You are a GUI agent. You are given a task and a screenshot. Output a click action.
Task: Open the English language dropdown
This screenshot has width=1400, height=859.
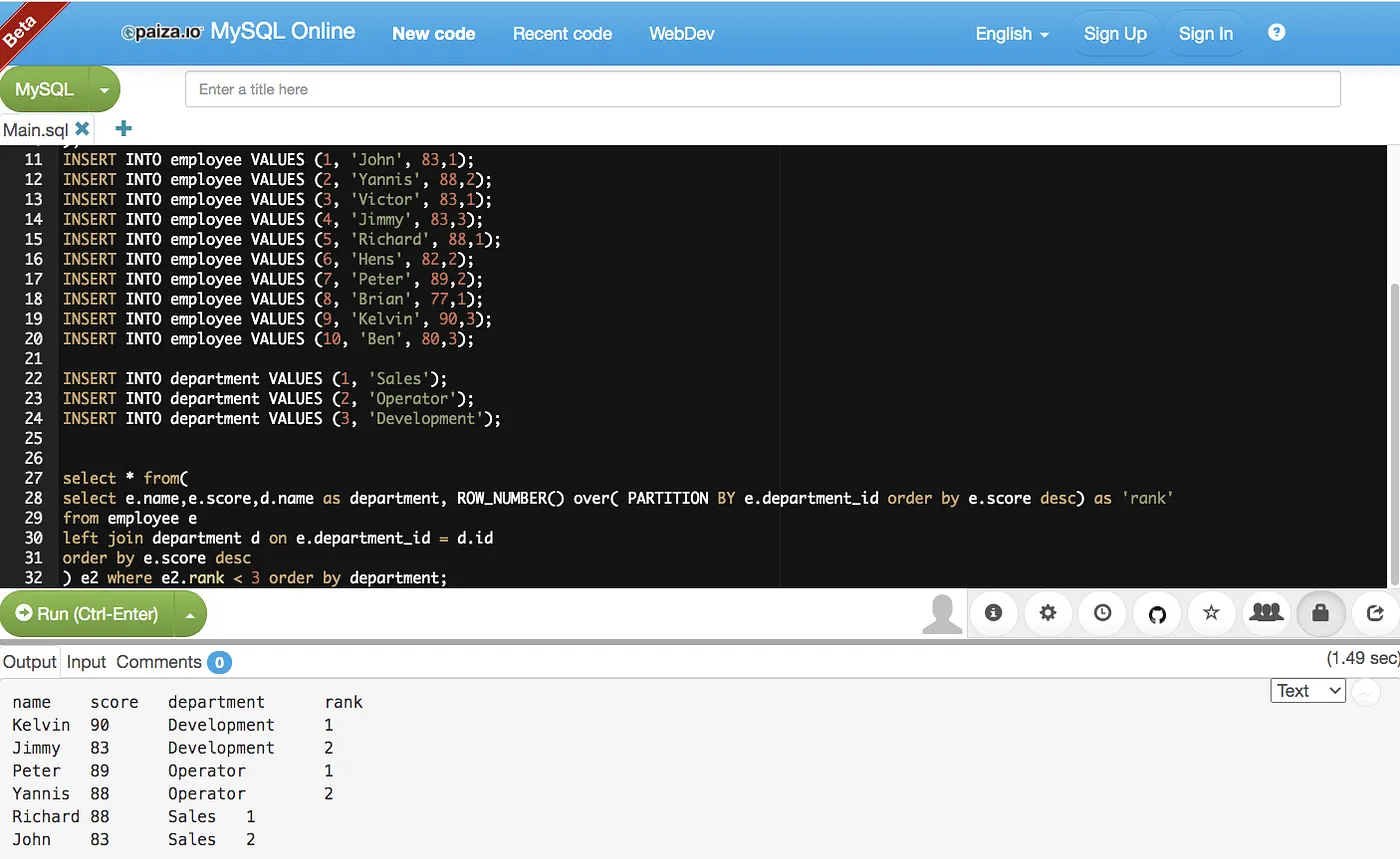click(x=1012, y=33)
